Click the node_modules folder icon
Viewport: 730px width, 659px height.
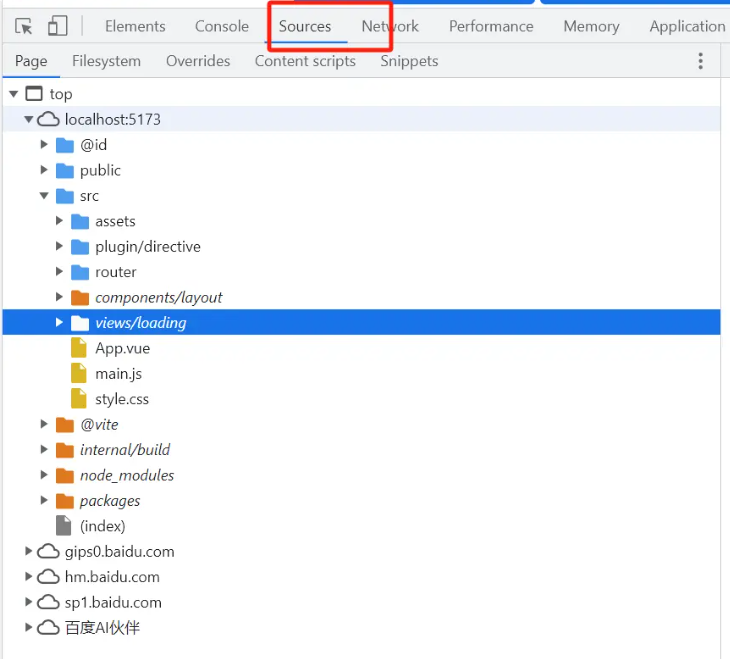click(x=65, y=475)
